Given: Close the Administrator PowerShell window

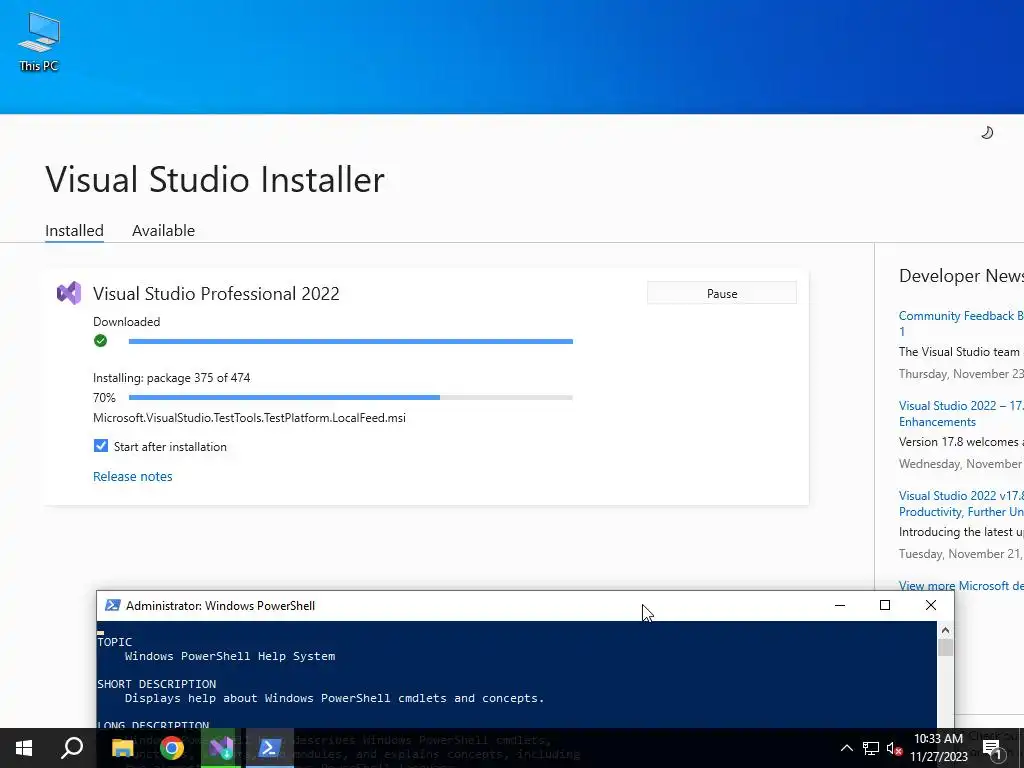Looking at the screenshot, I should (x=931, y=605).
